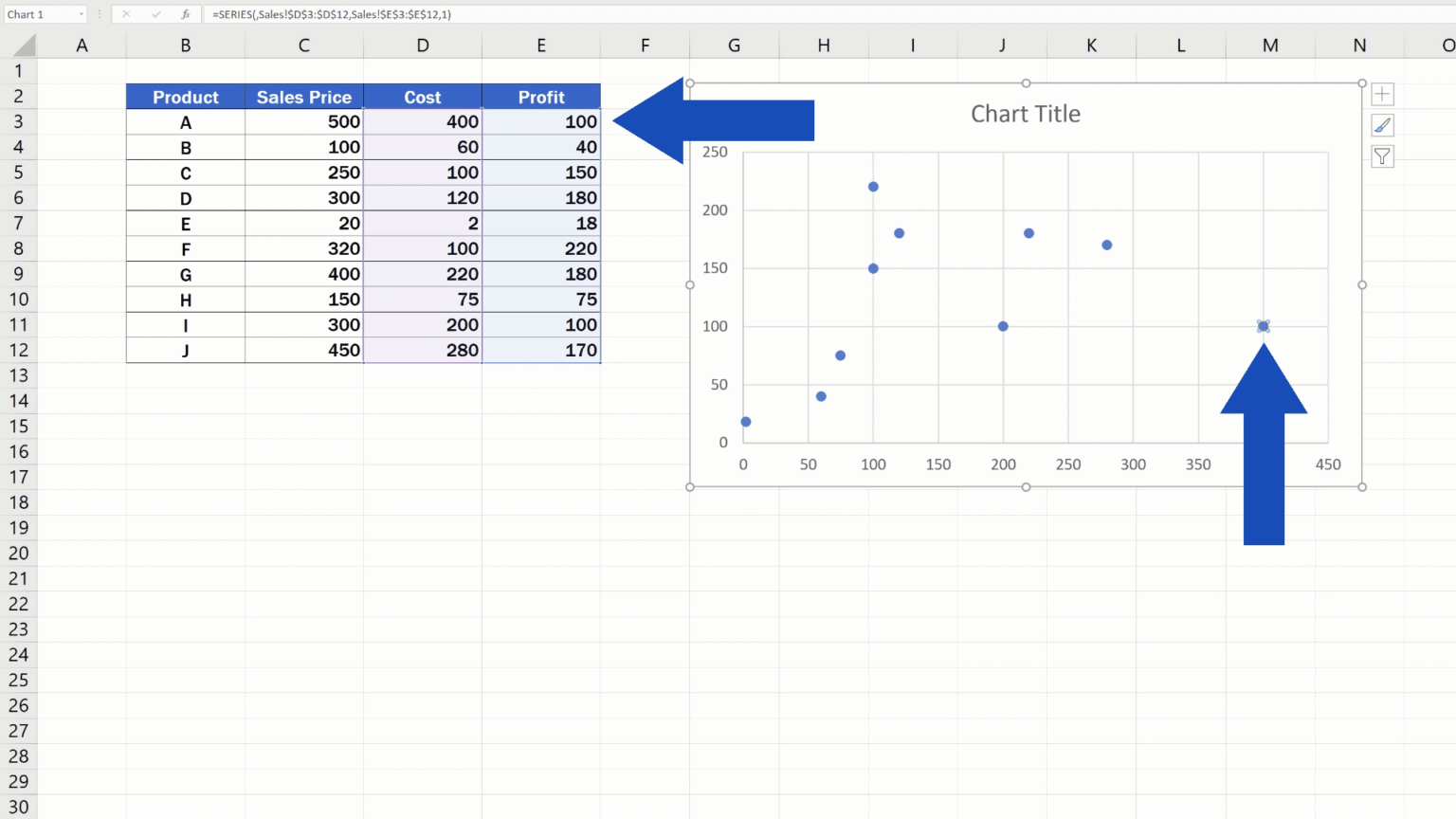Select column header D

tap(423, 45)
